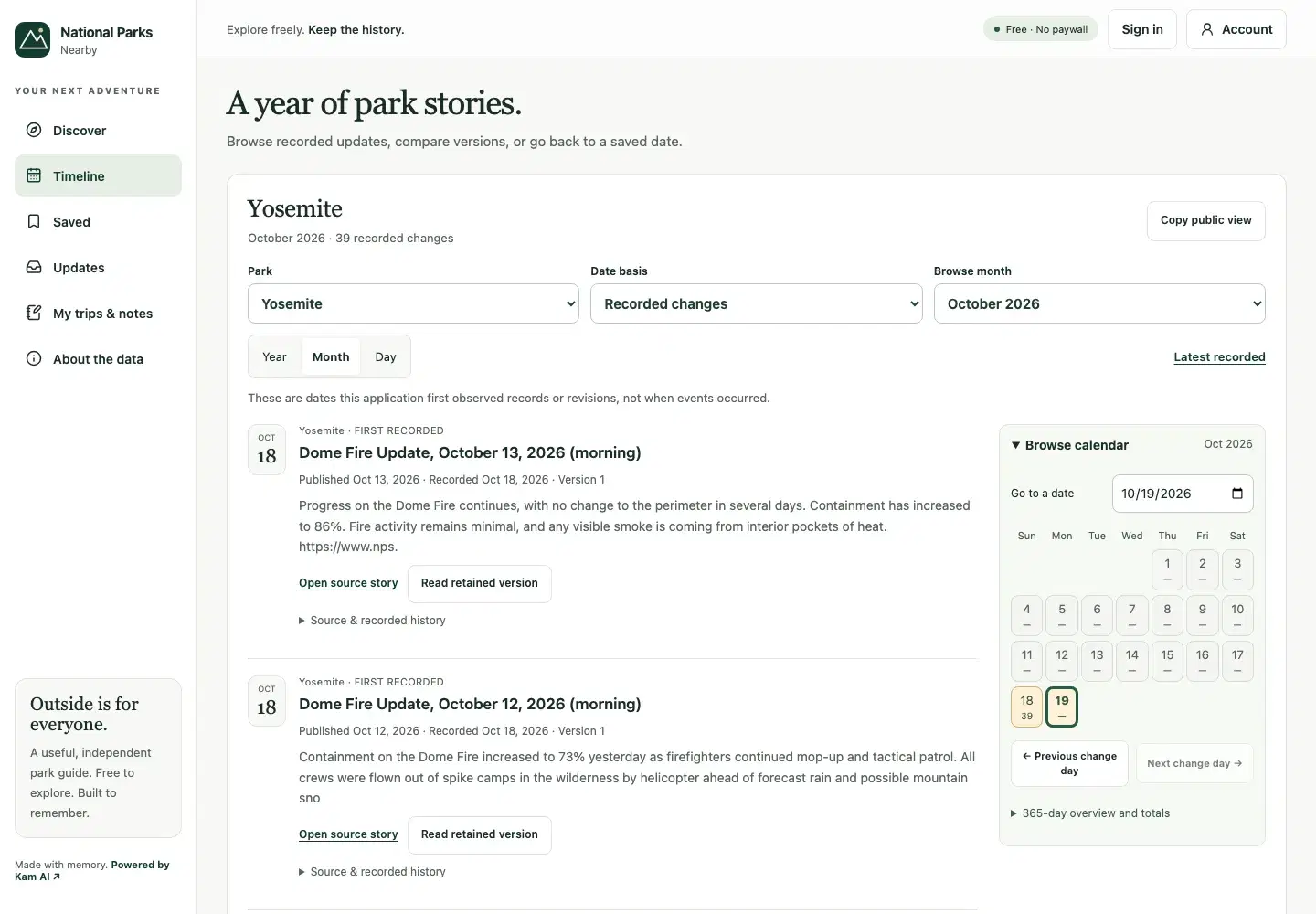This screenshot has height=914, width=1316.
Task: Read retained version of October 12 update
Action: point(480,834)
